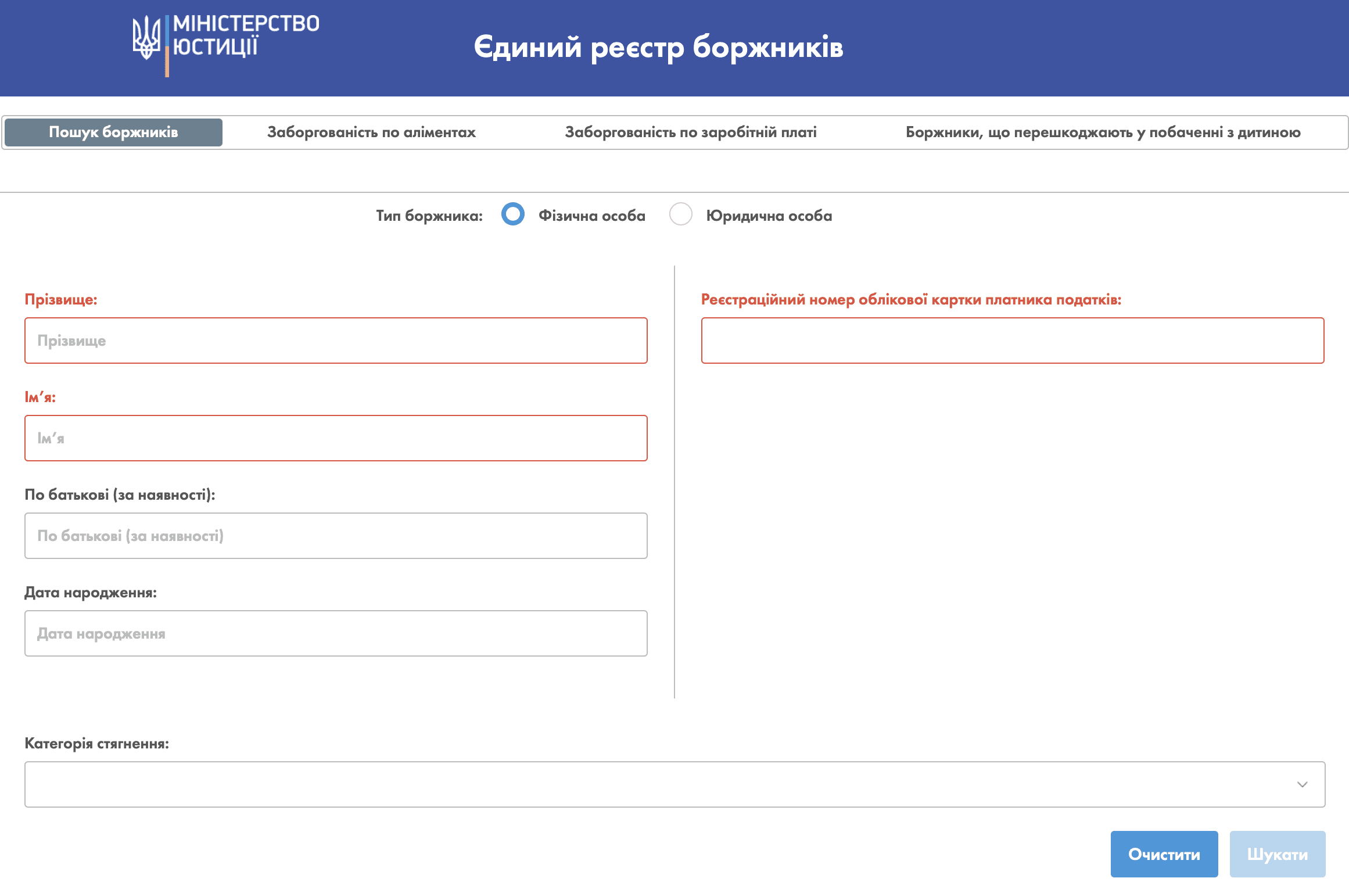Focus the taxpayer registration number field
The image size is (1349, 896).
coord(1012,341)
